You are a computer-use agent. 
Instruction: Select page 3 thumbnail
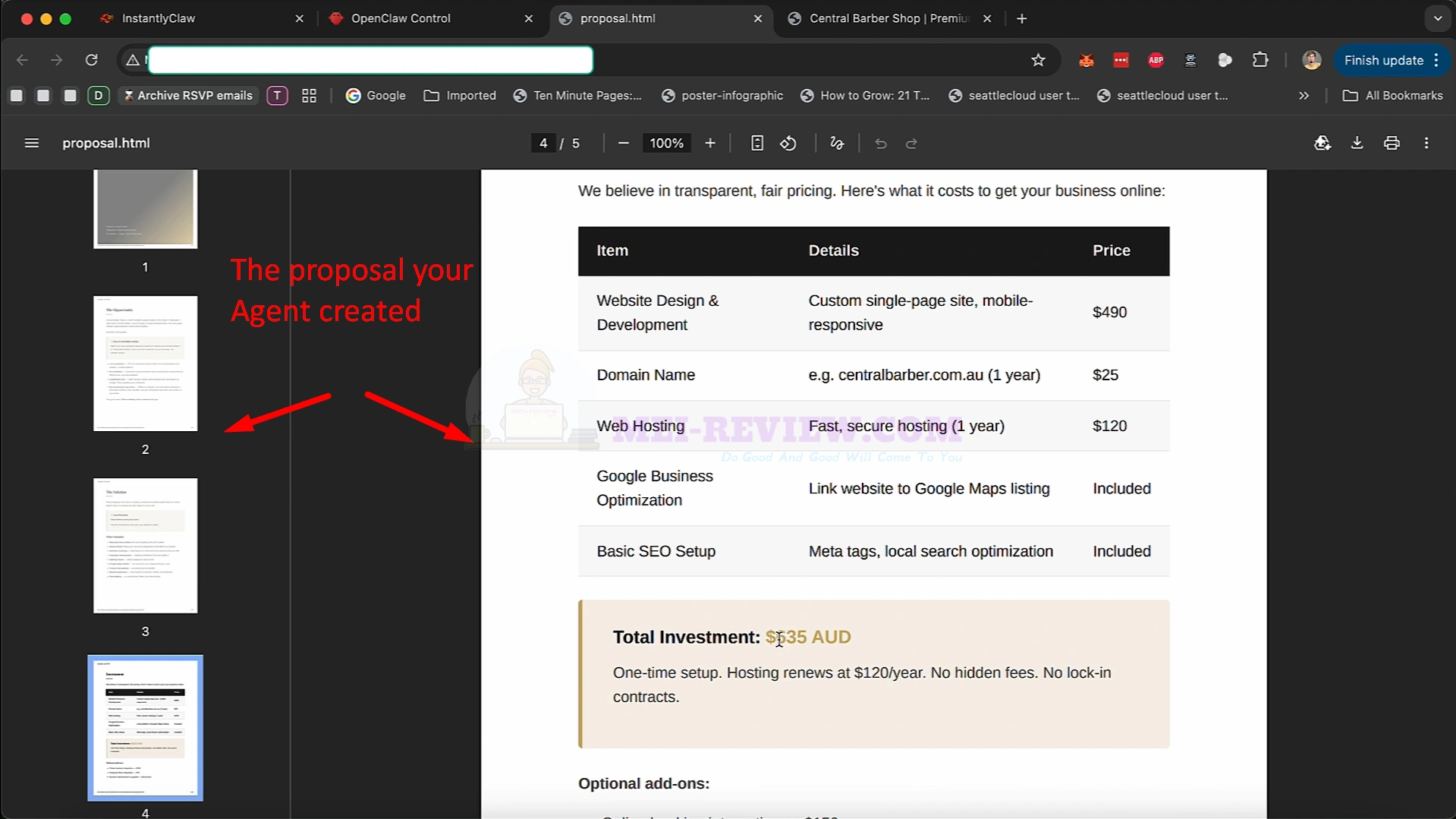(145, 546)
